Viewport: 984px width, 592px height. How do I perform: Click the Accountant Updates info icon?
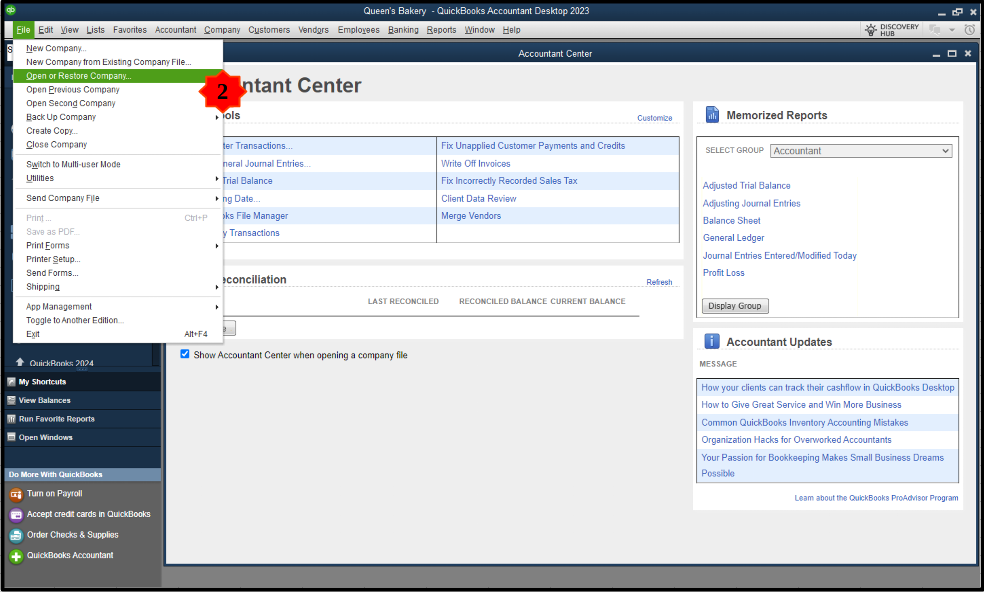pos(712,341)
